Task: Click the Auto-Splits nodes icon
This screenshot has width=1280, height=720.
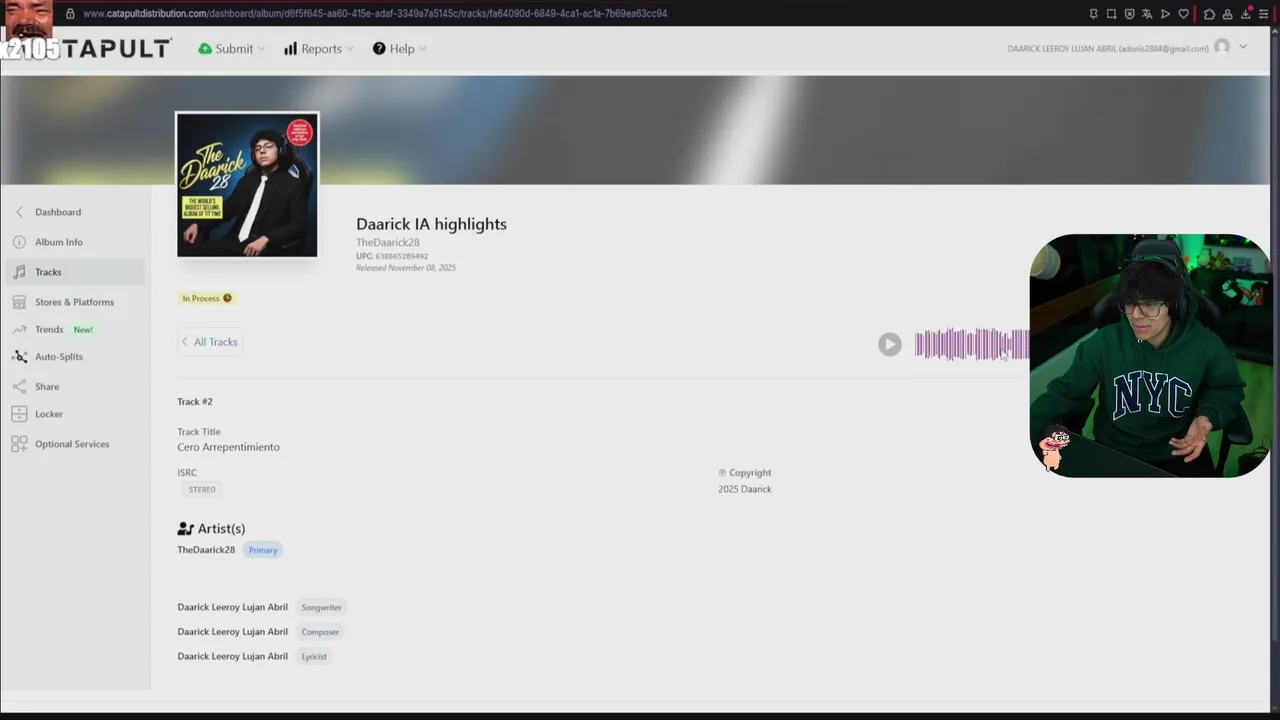Action: click(19, 357)
